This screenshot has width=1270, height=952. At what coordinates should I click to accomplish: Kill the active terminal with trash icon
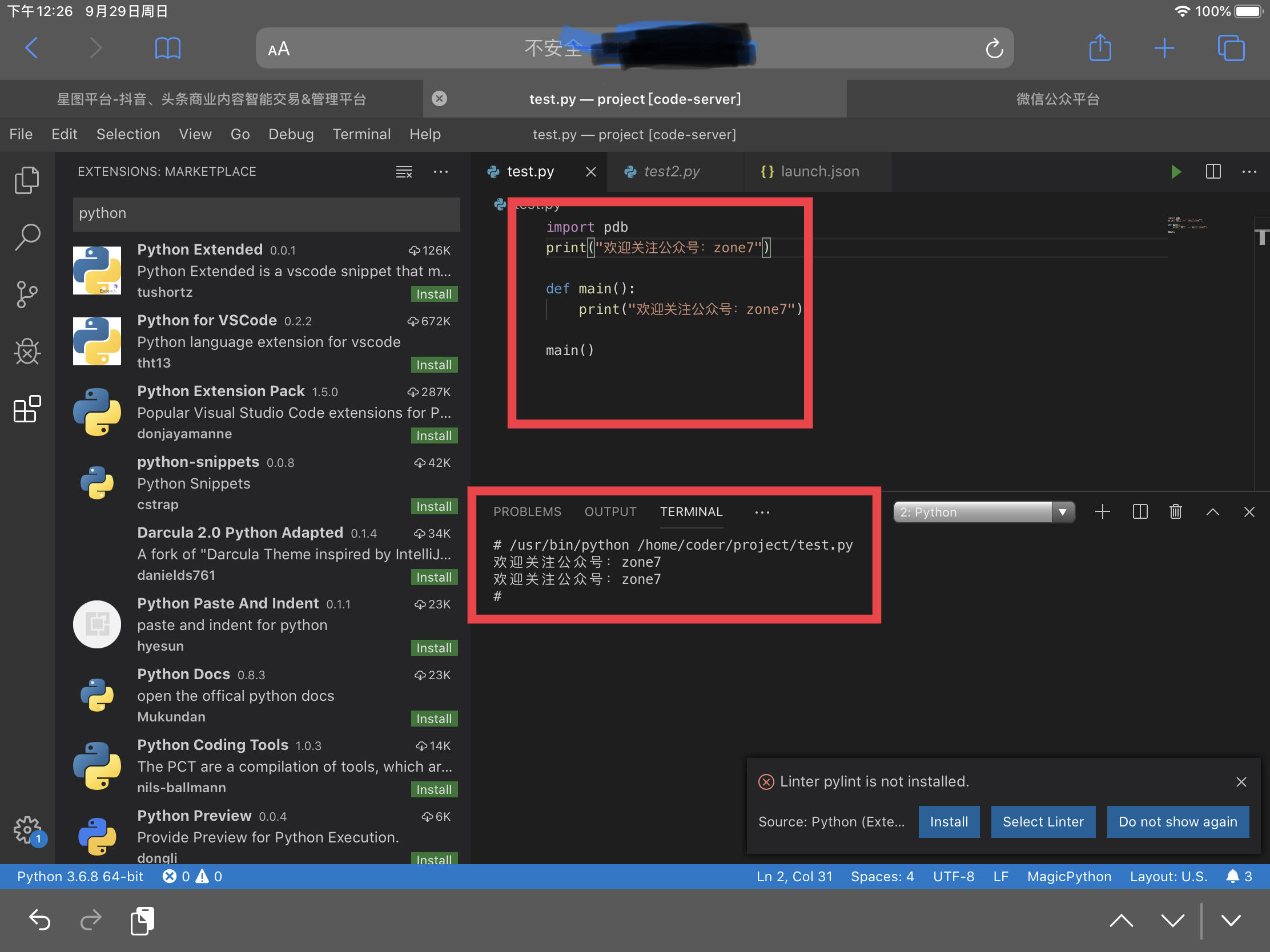click(1175, 512)
